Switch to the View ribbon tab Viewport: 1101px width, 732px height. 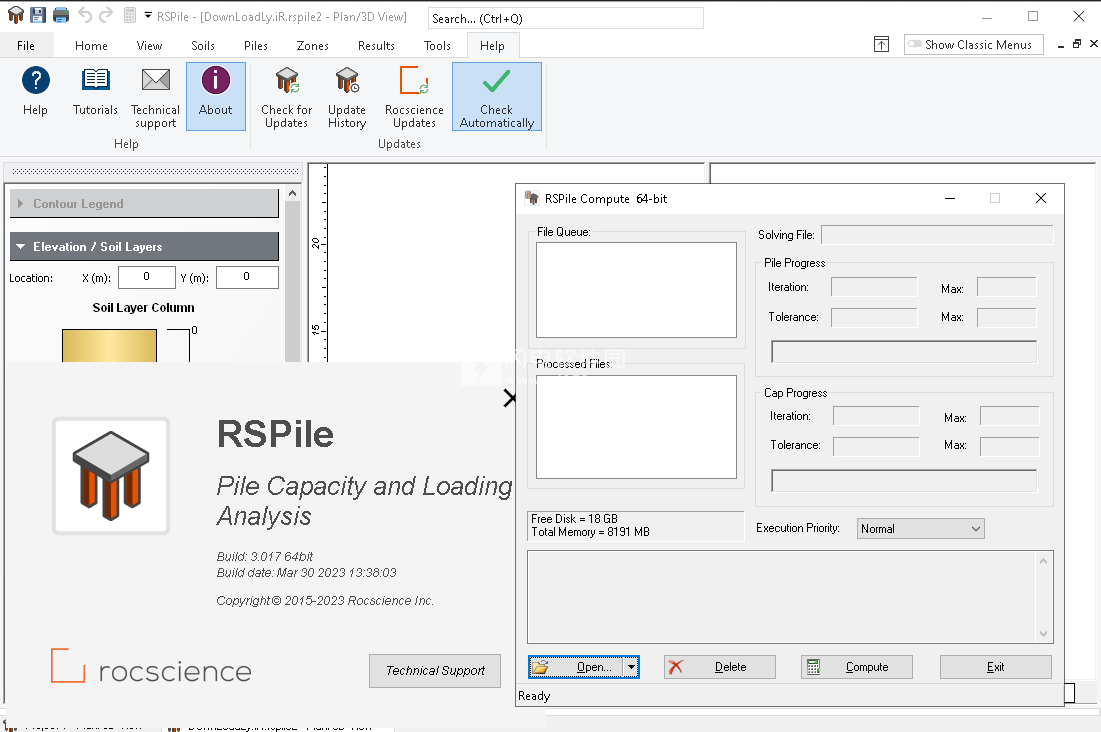[x=150, y=46]
